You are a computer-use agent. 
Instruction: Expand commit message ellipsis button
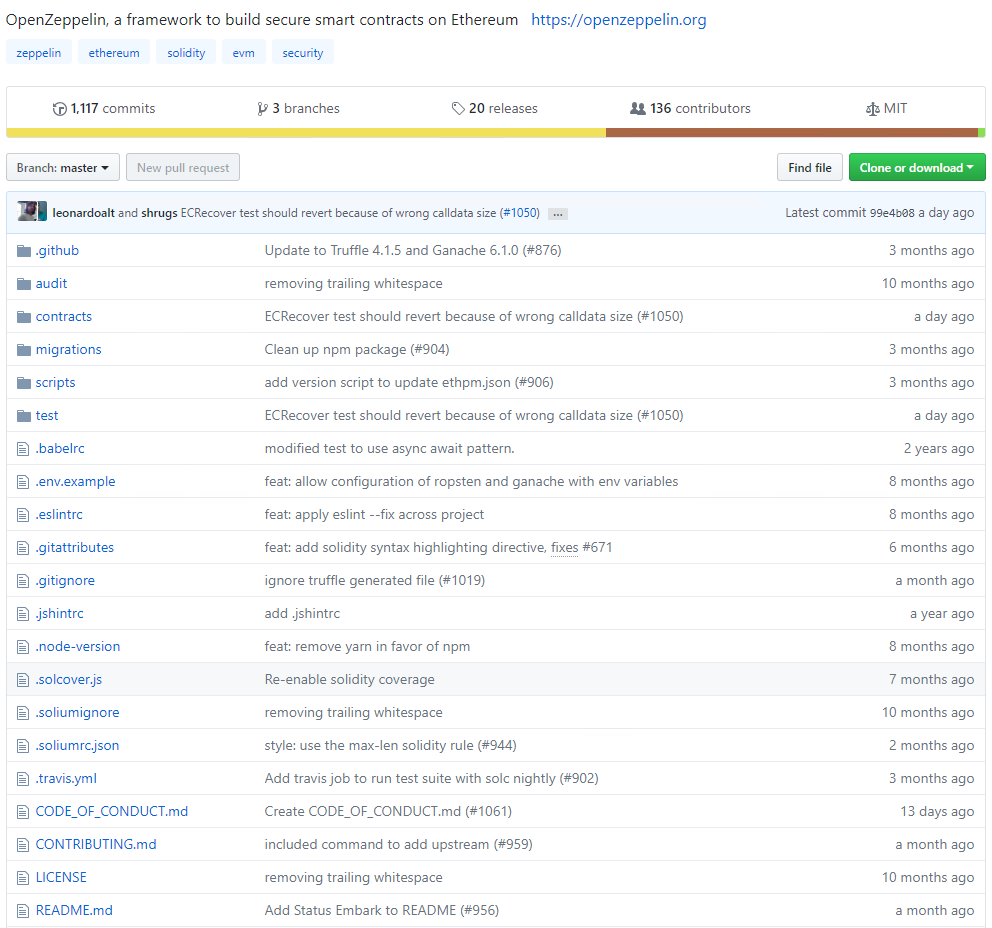coord(557,214)
